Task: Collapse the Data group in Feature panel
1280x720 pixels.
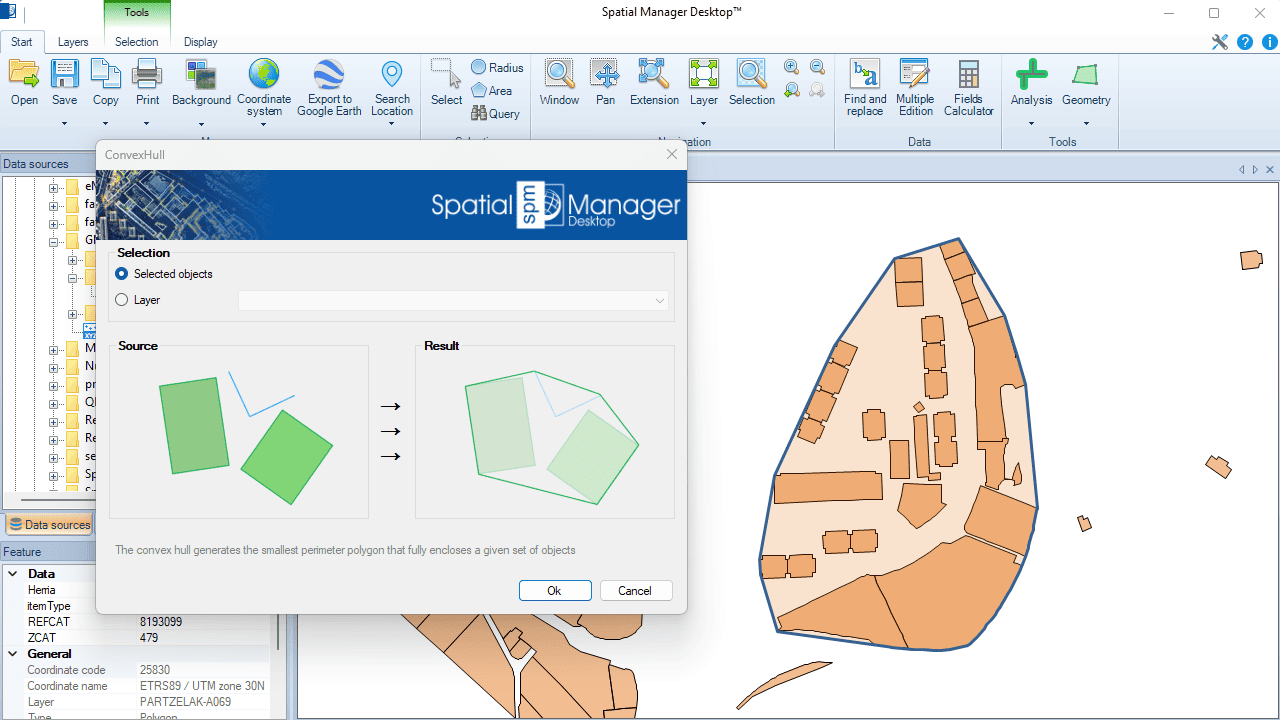Action: tap(13, 574)
